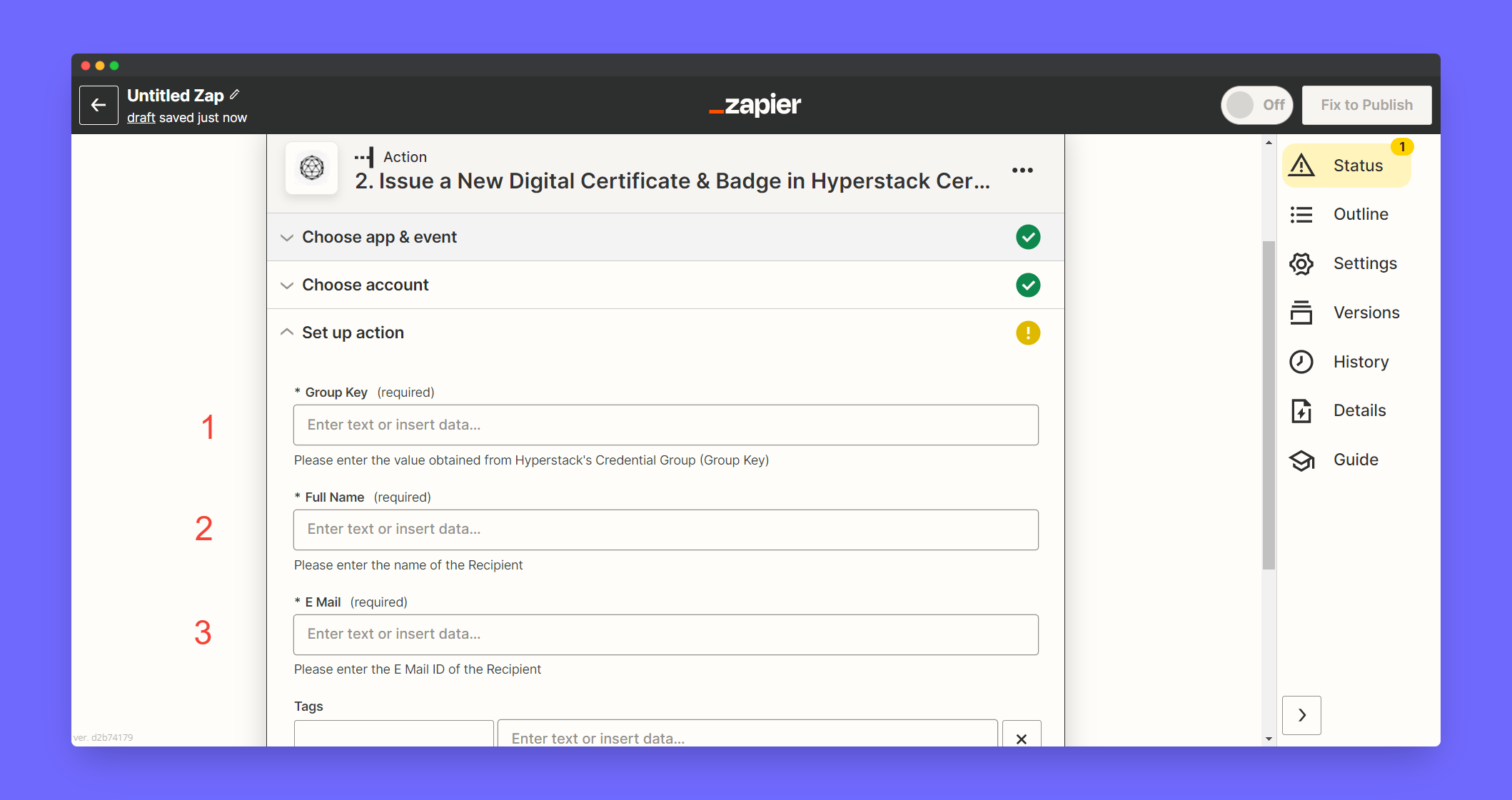
Task: Click the draft link under title
Action: point(141,118)
